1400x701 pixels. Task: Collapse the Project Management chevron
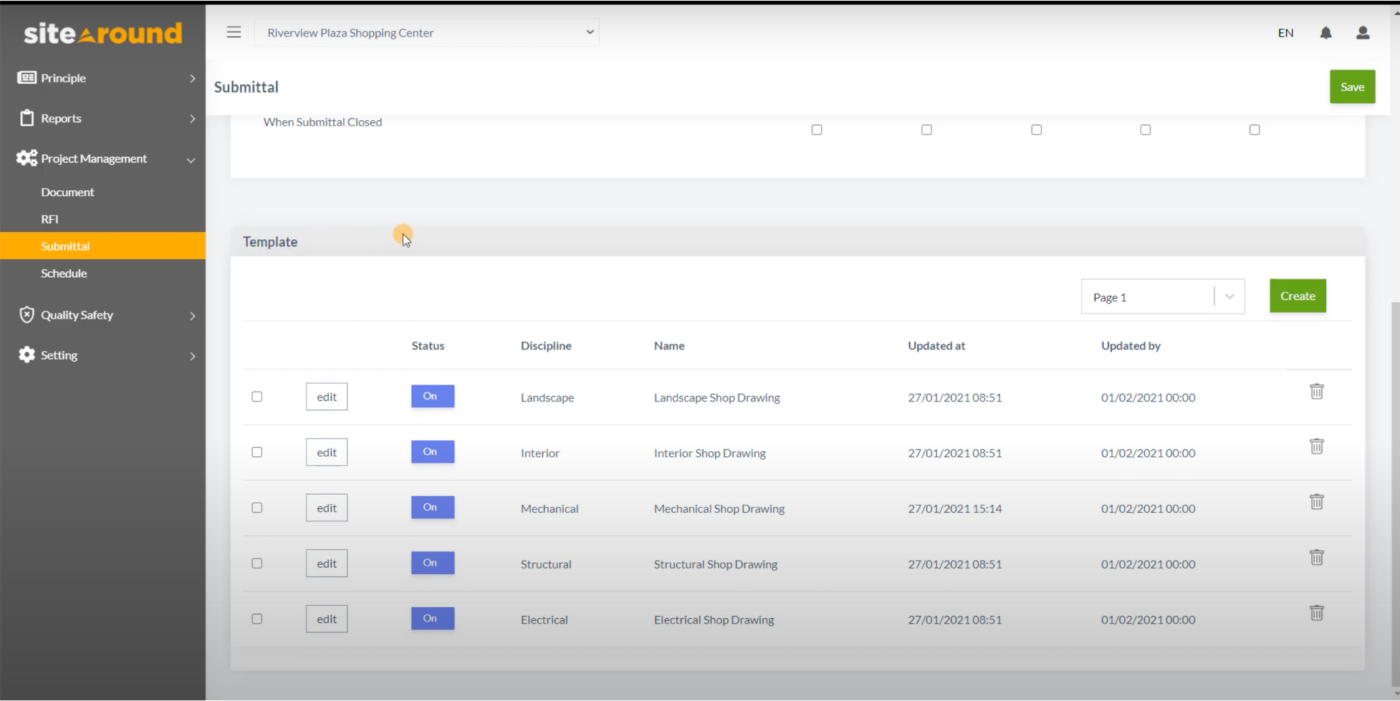click(191, 160)
